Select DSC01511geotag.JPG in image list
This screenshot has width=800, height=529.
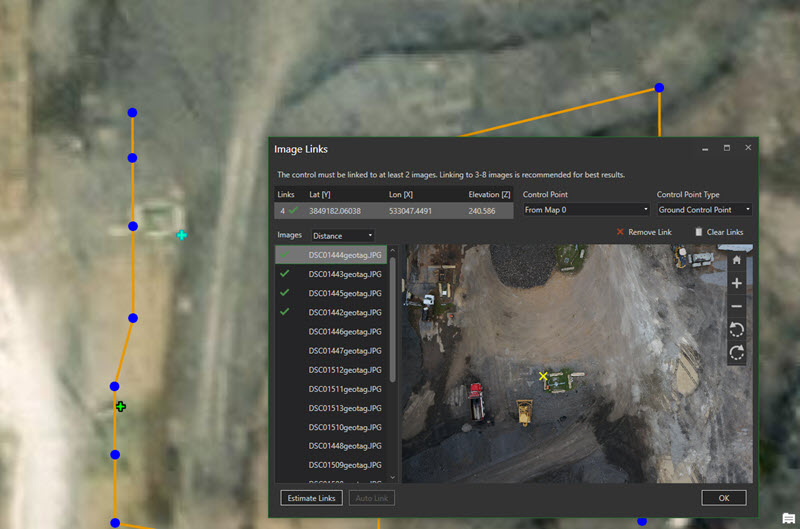pyautogui.click(x=331, y=389)
